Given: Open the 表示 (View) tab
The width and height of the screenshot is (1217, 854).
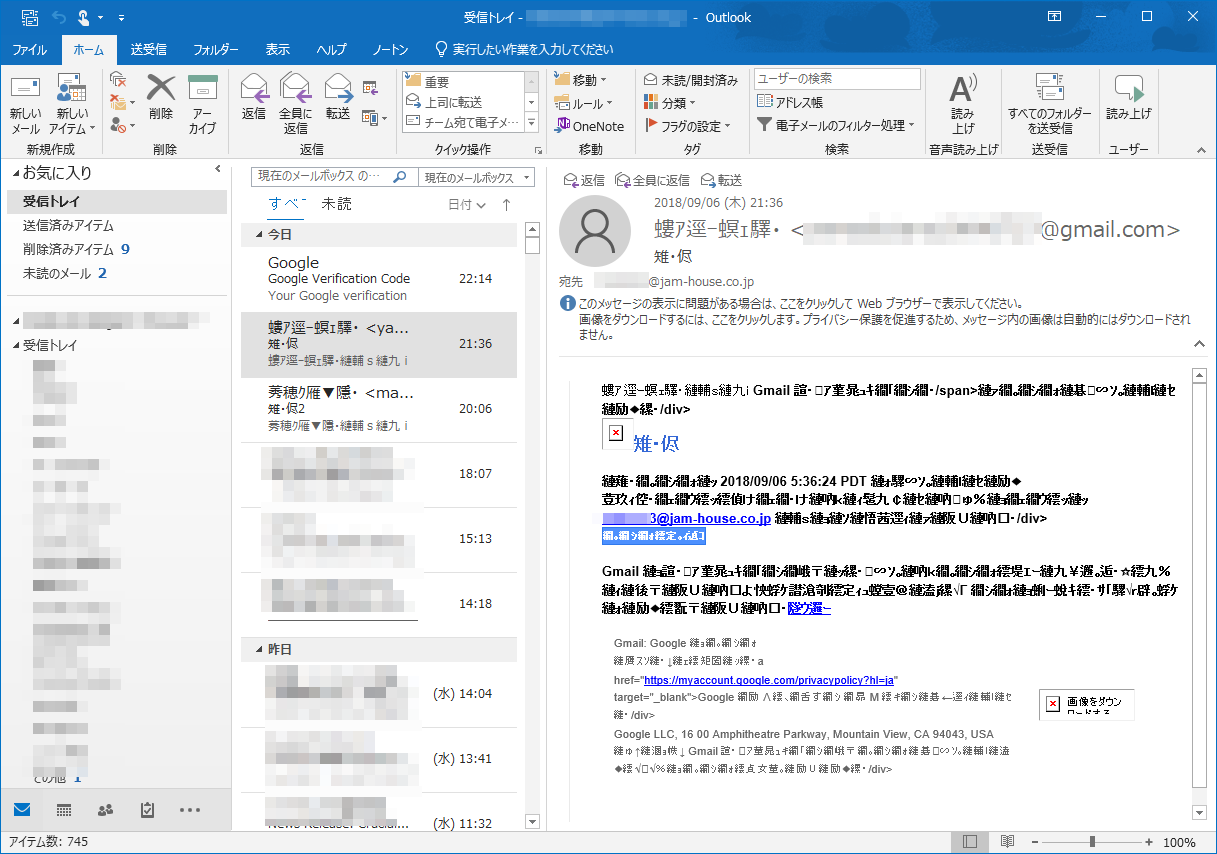Looking at the screenshot, I should 278,50.
